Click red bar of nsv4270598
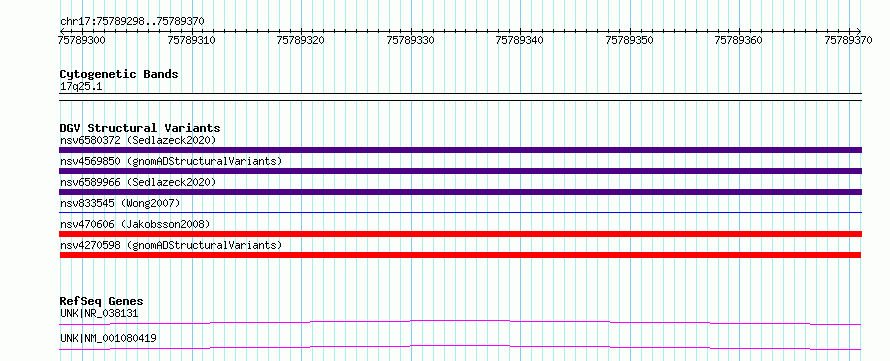The width and height of the screenshot is (890, 361). (460, 255)
